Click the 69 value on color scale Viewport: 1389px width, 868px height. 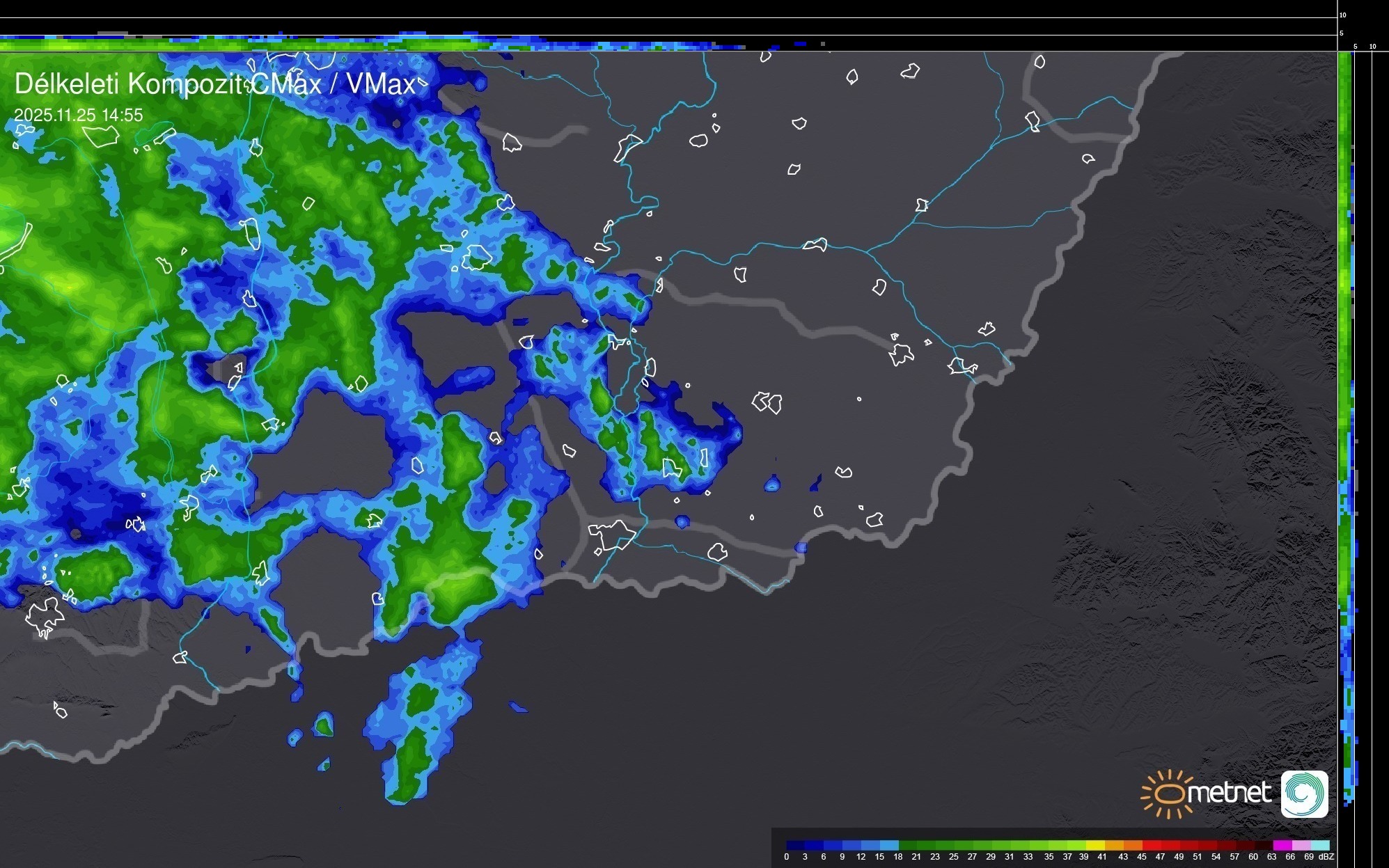[1309, 857]
